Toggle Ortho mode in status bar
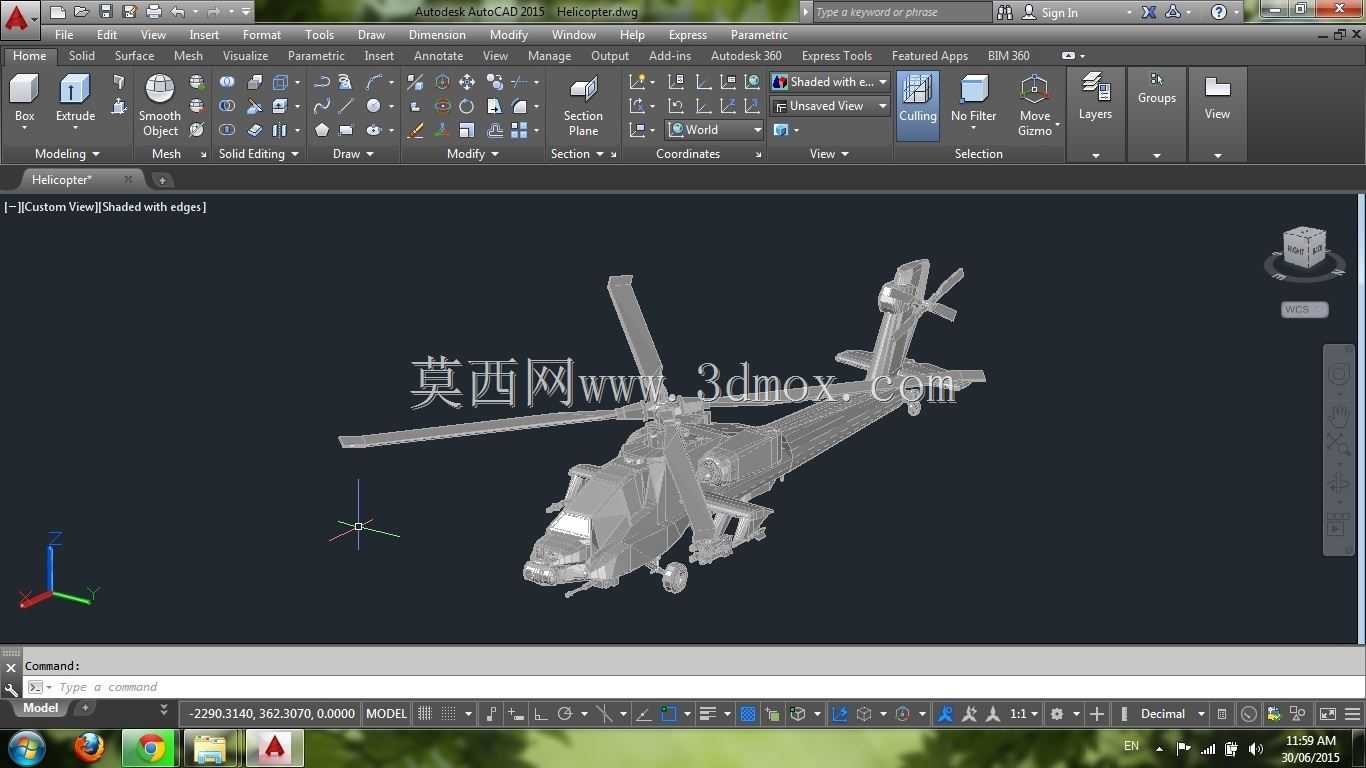 pos(541,714)
